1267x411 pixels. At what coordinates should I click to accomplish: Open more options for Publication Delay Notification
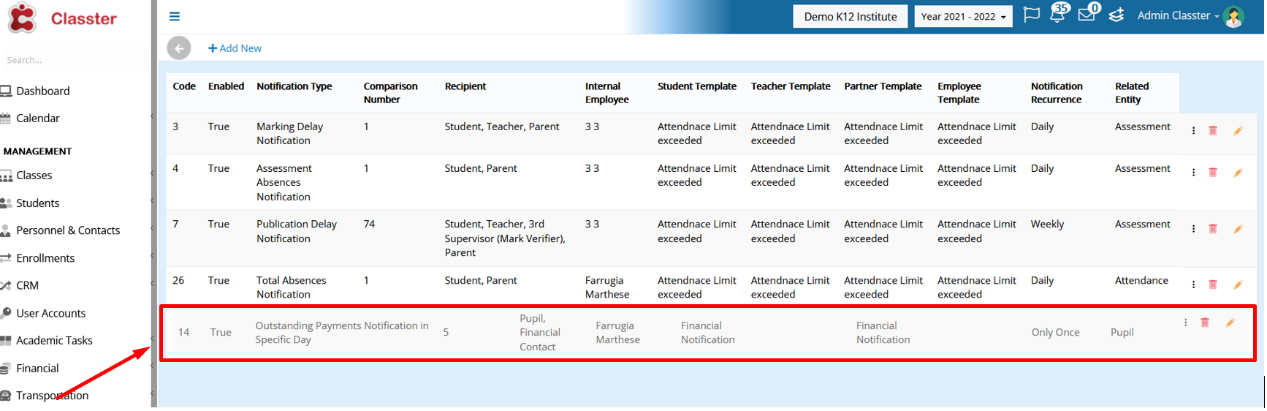tap(1193, 229)
